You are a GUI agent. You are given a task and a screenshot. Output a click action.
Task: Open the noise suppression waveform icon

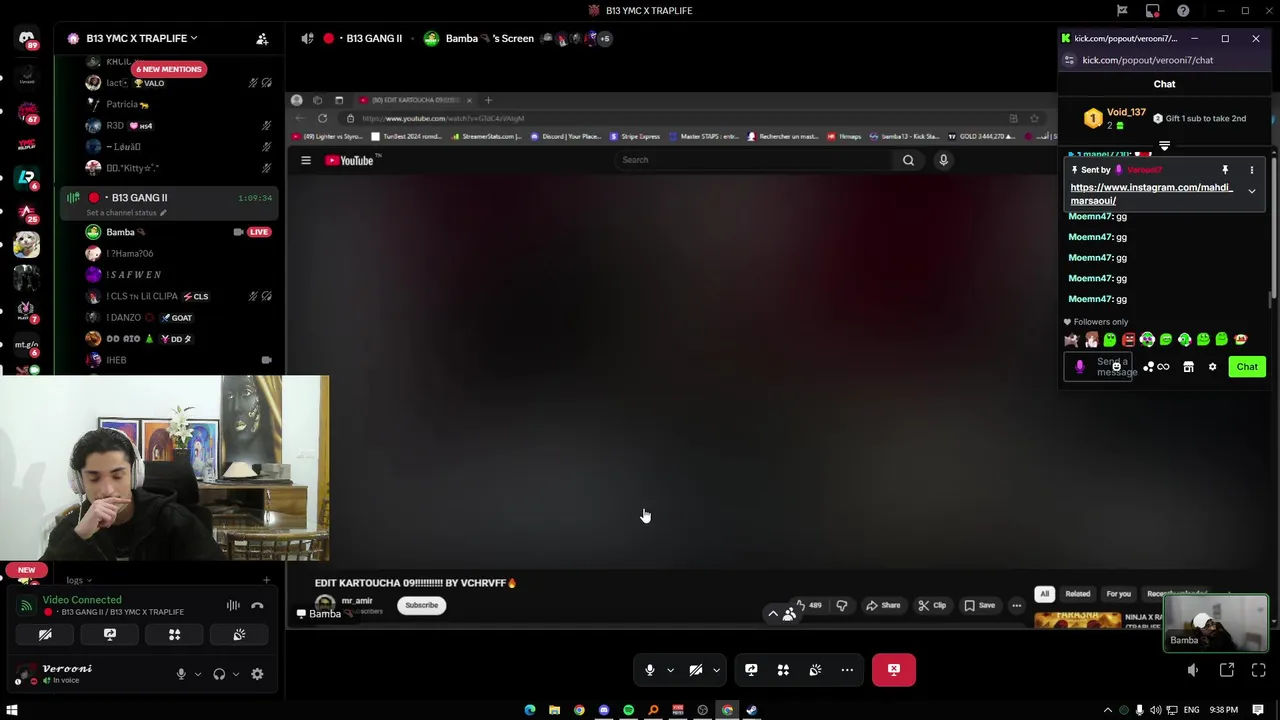[x=233, y=605]
